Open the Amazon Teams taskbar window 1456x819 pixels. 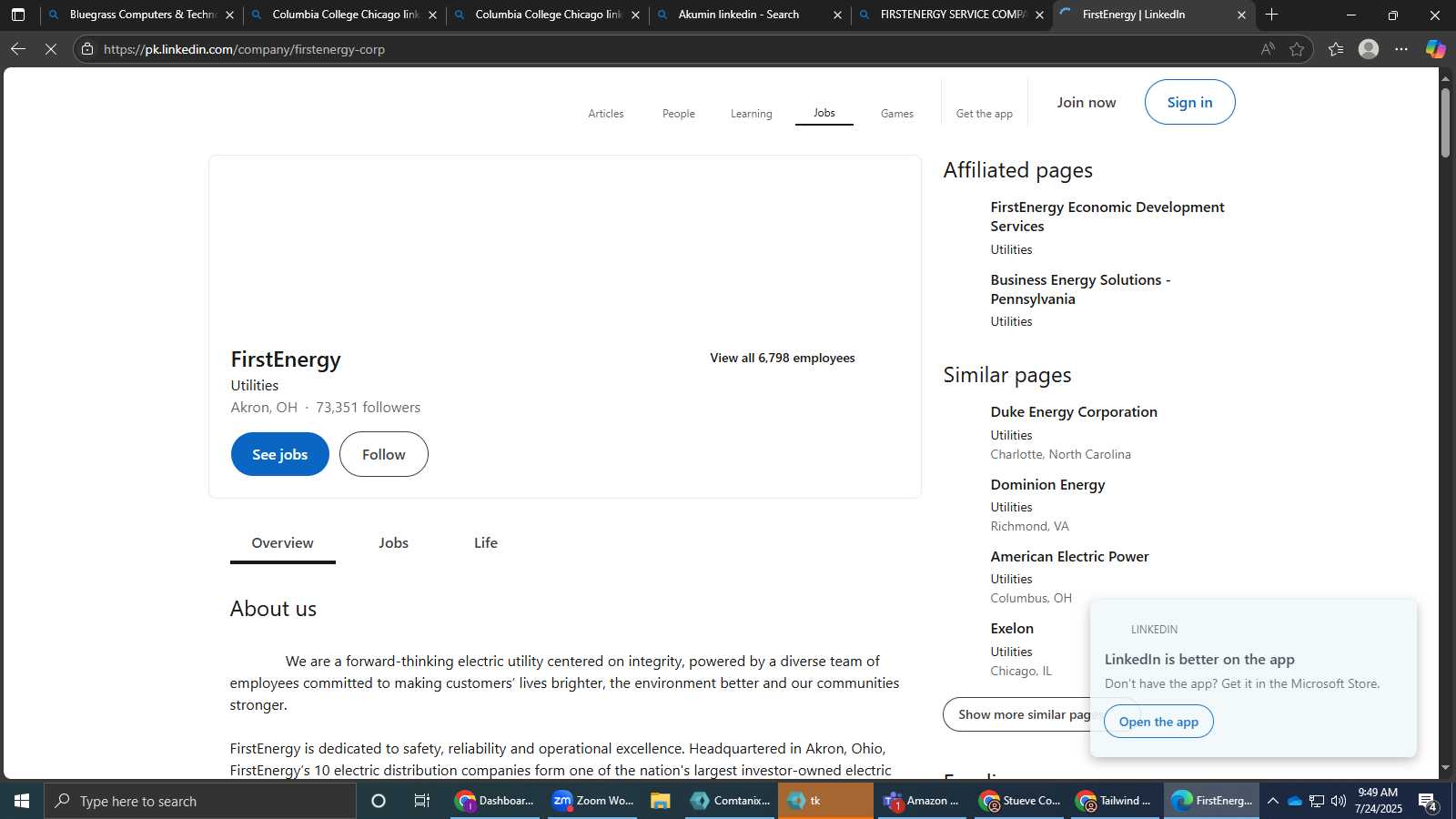point(922,801)
